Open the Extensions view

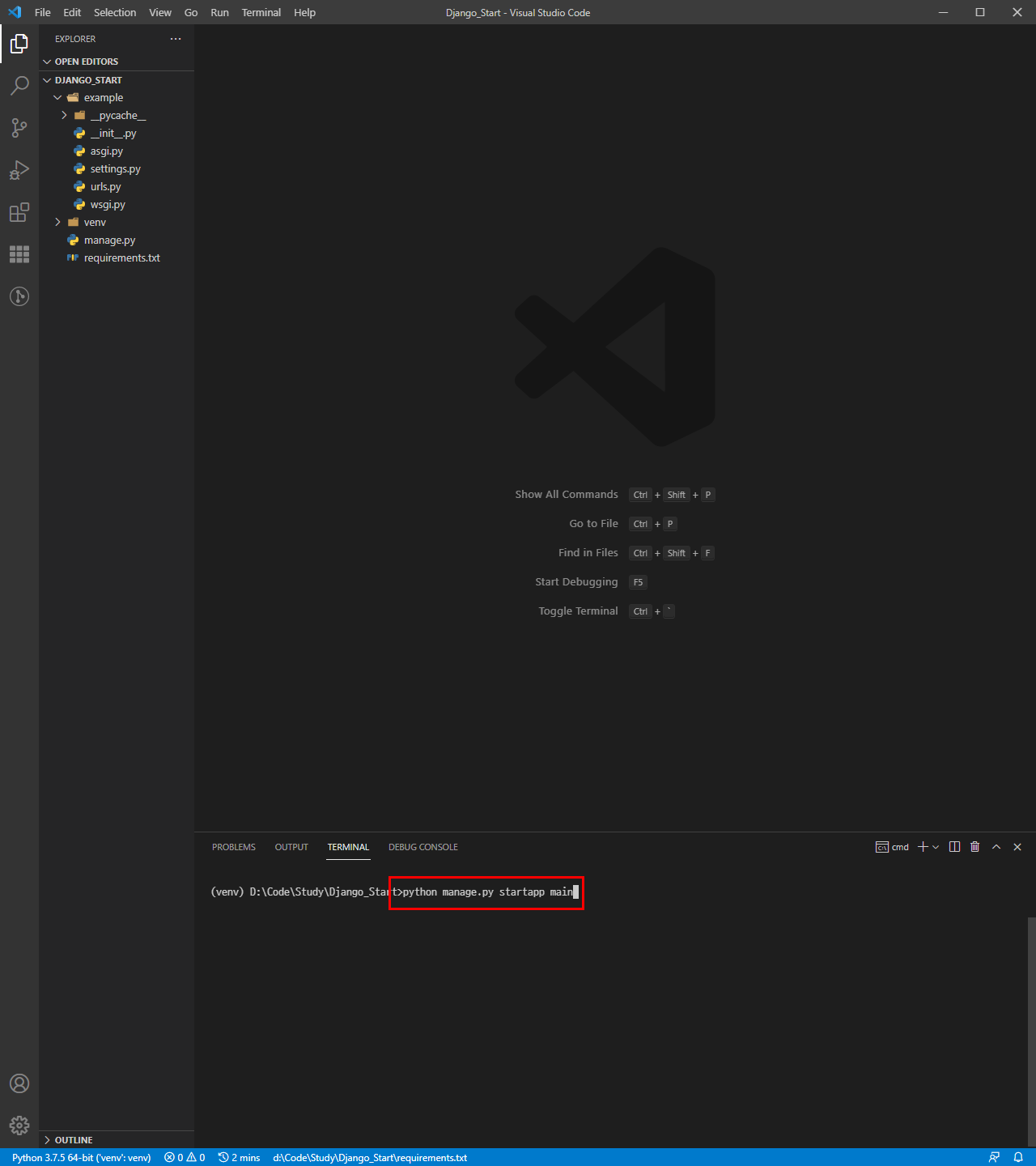(x=19, y=212)
